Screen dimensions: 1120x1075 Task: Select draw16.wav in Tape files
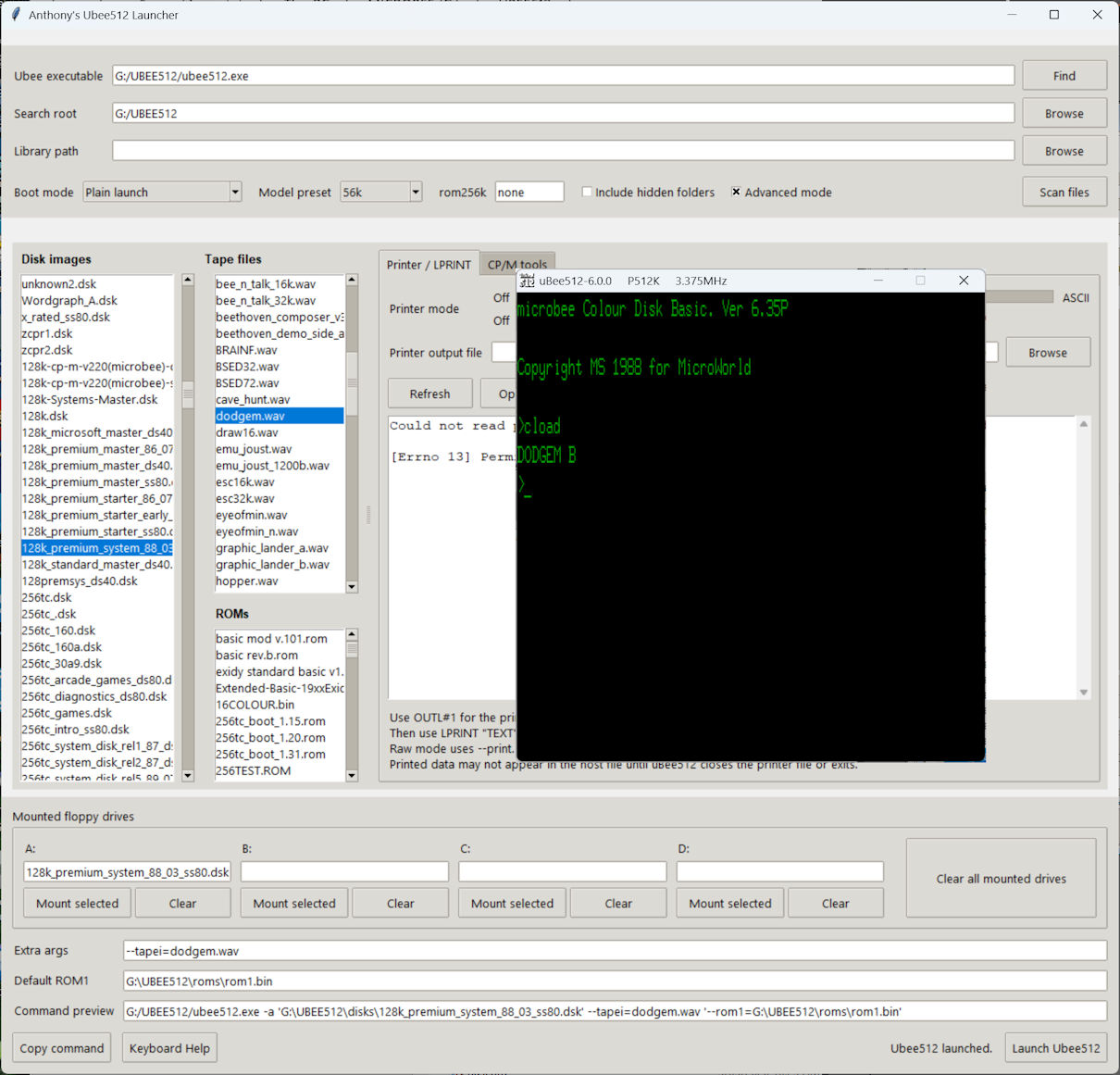(x=247, y=432)
